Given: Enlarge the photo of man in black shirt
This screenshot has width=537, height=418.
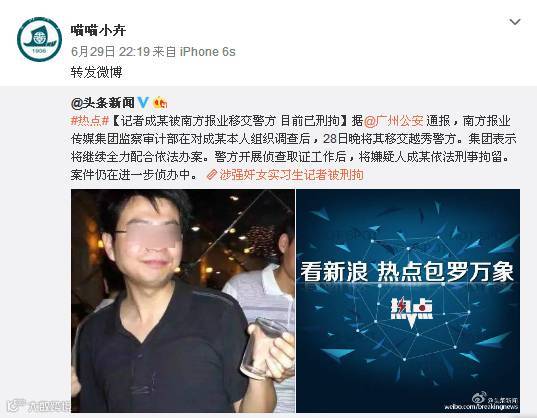Looking at the screenshot, I should coord(183,301).
